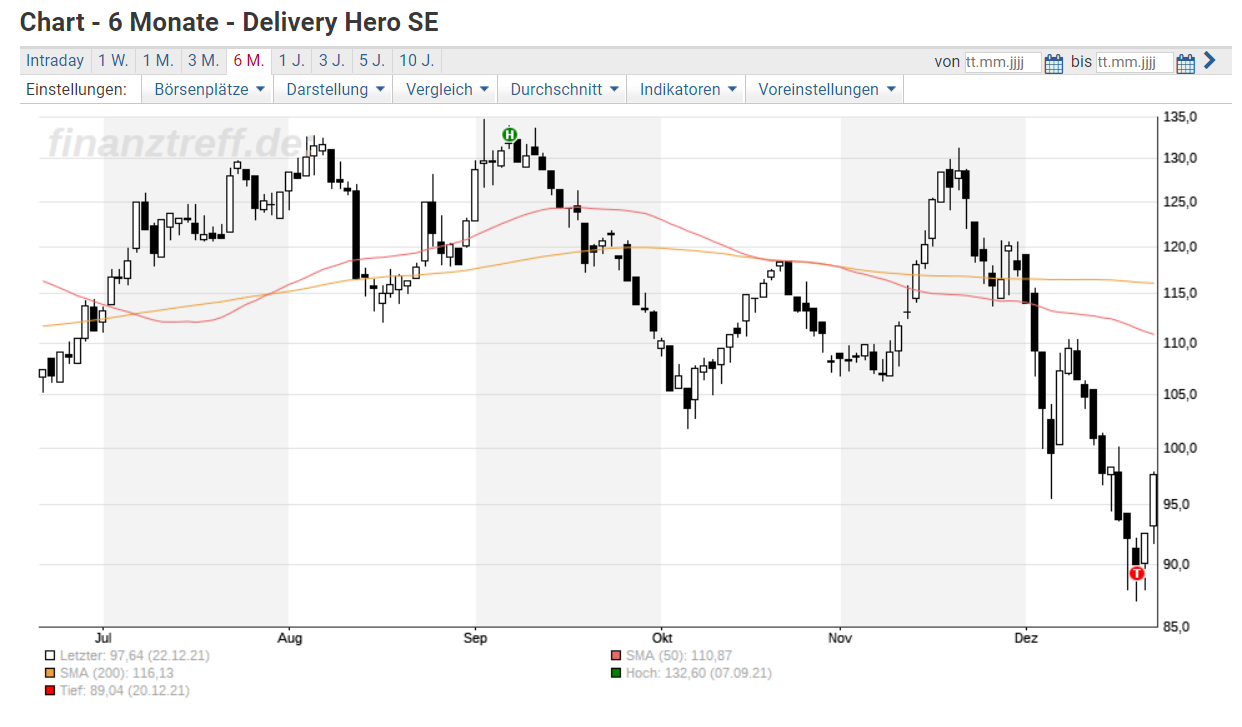Click the 'Aug' x-axis label
The height and width of the screenshot is (727, 1242).
tap(289, 637)
